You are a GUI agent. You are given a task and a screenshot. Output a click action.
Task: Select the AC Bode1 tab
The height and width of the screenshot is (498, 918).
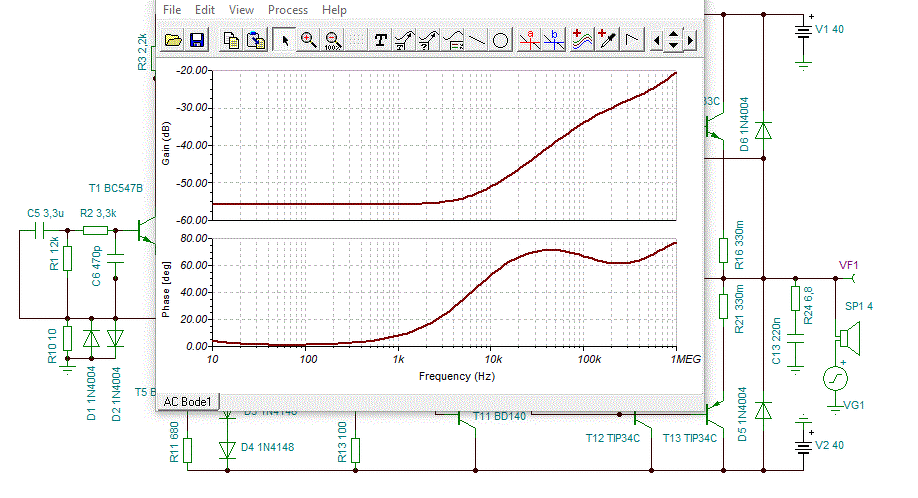coord(187,401)
